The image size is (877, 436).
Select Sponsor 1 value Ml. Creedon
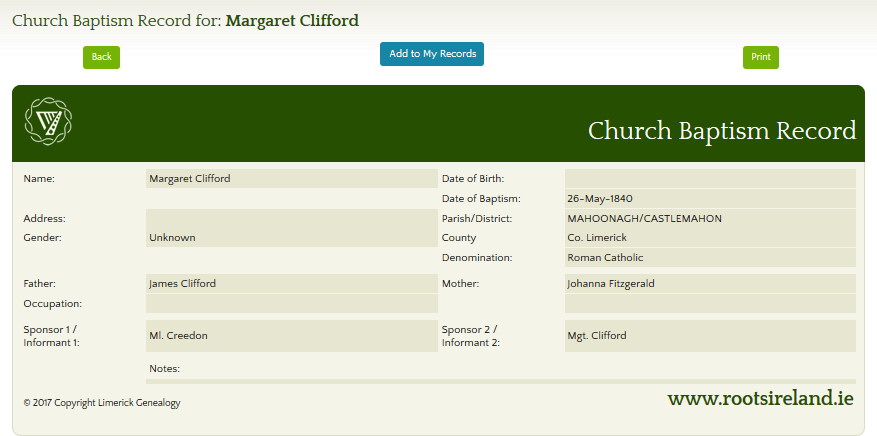tap(291, 336)
